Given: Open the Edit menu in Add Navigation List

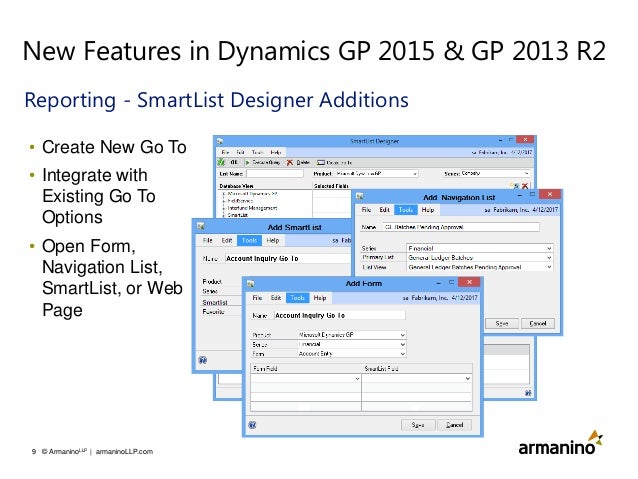Looking at the screenshot, I should (x=385, y=210).
